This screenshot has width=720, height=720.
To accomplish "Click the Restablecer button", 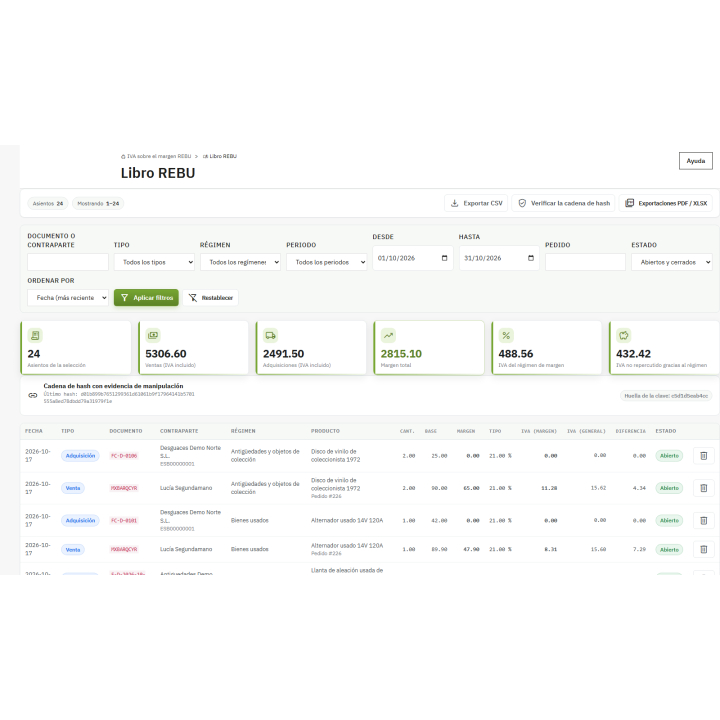I will pyautogui.click(x=210, y=298).
